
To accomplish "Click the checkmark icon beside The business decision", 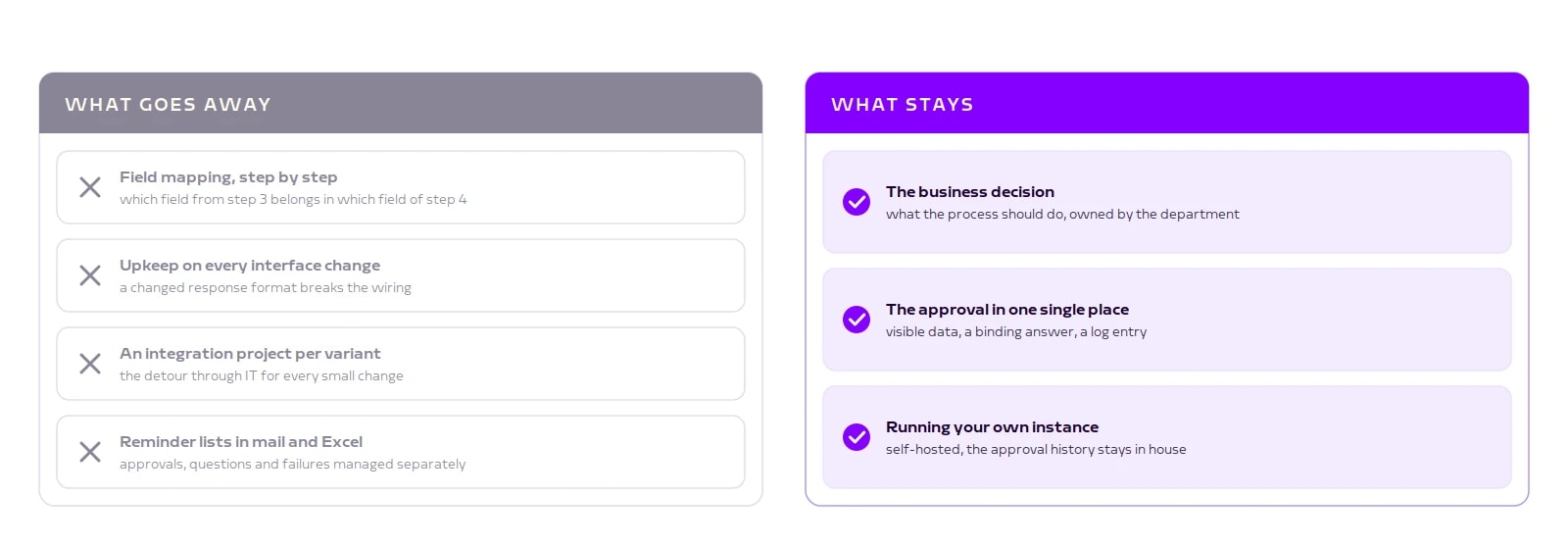I will (x=857, y=202).
